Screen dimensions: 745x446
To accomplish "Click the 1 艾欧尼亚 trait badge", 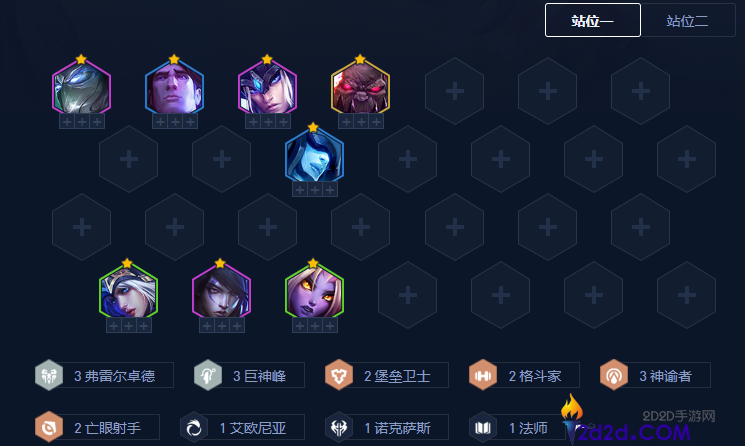I will [242, 427].
